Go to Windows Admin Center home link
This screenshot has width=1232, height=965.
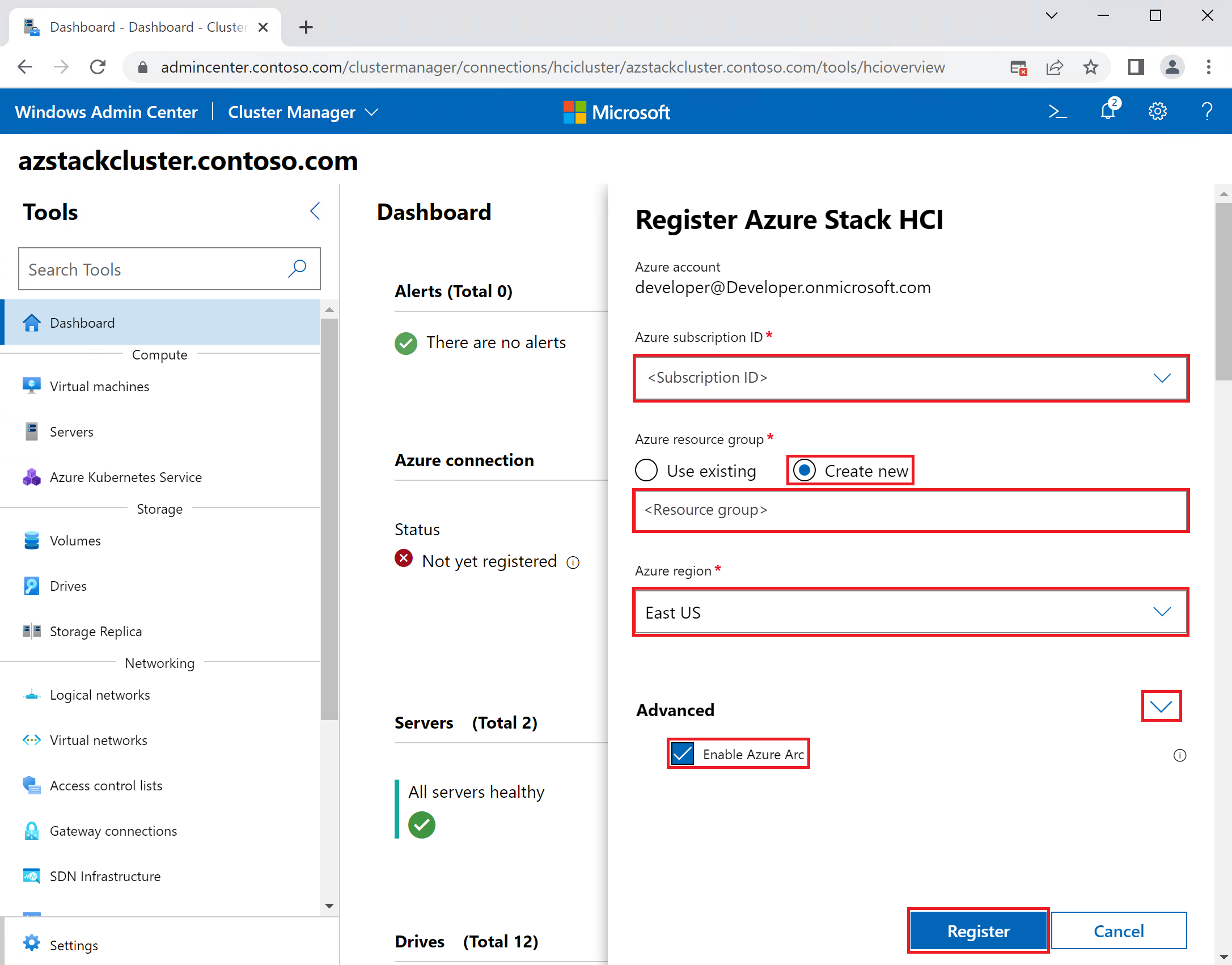[x=107, y=112]
